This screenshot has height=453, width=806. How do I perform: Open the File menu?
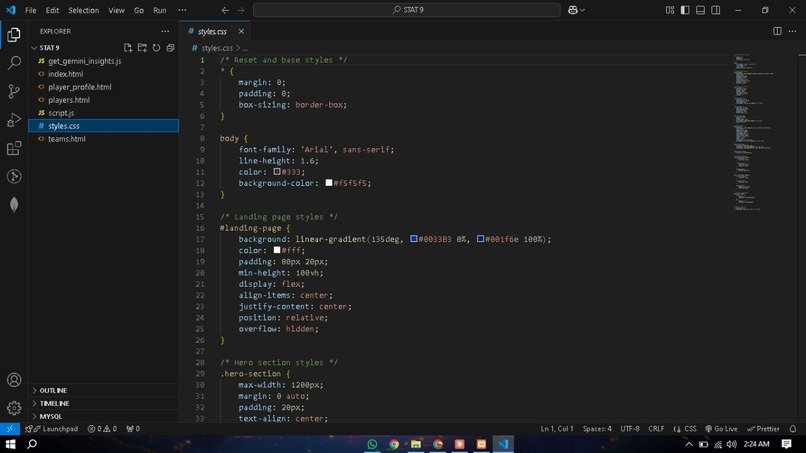[x=31, y=10]
